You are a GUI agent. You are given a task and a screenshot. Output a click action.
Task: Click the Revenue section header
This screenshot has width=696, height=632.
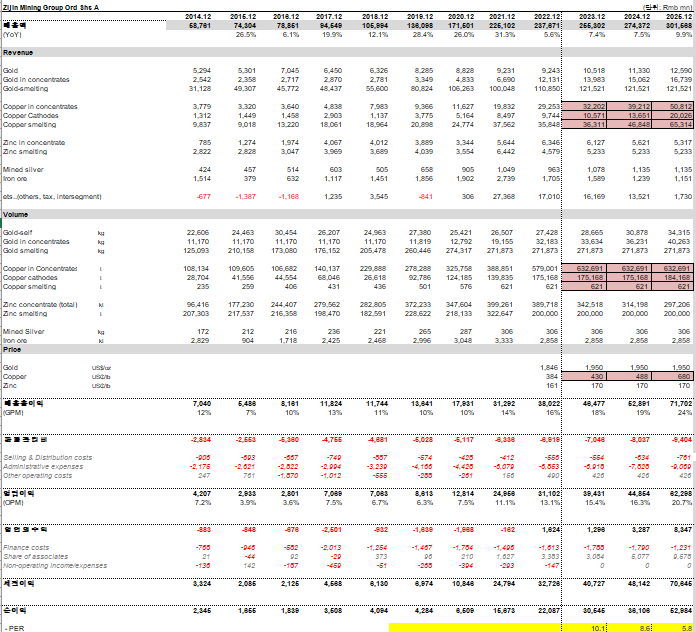click(18, 52)
